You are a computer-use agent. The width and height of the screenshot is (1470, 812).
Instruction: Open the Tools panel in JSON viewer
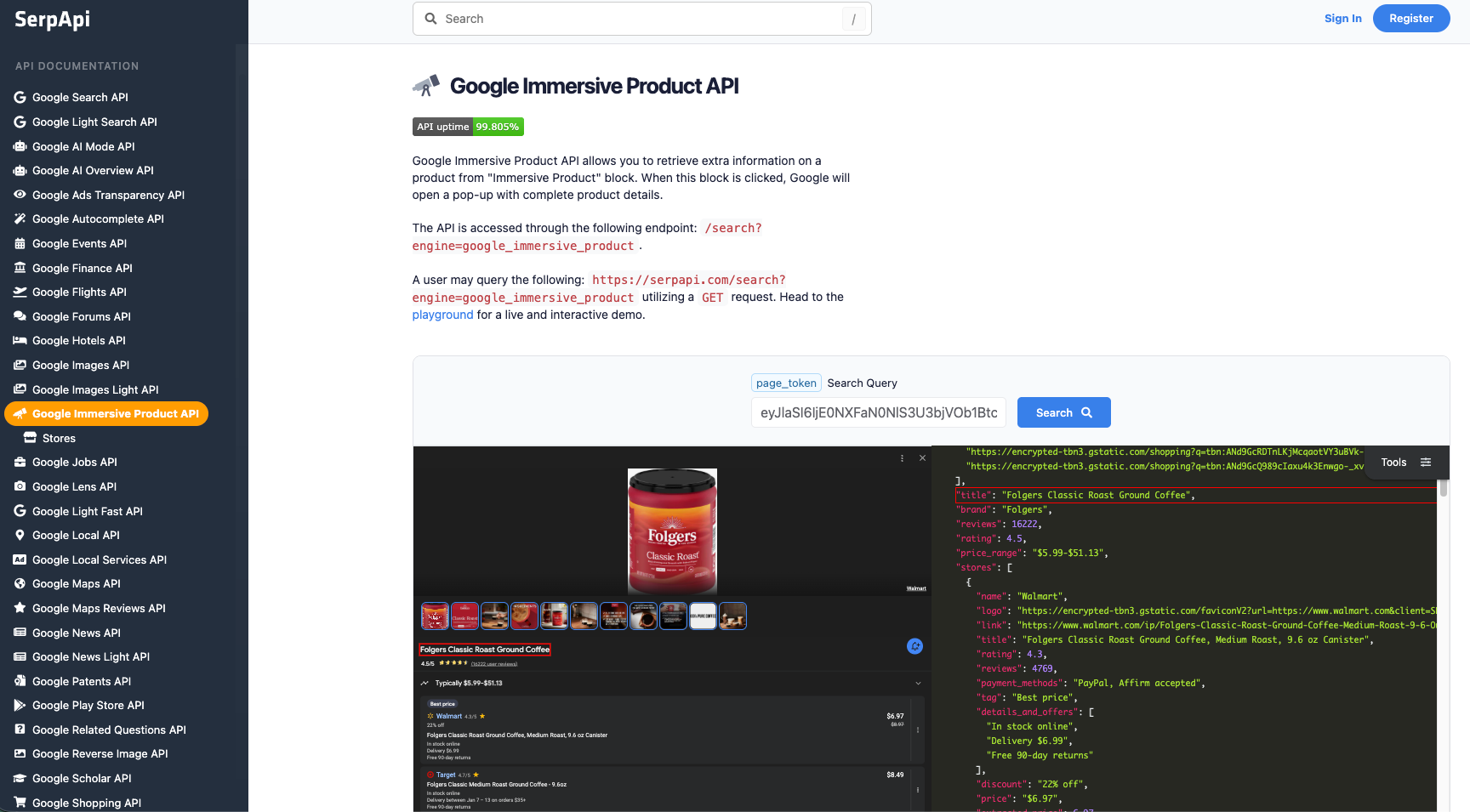tap(1393, 463)
